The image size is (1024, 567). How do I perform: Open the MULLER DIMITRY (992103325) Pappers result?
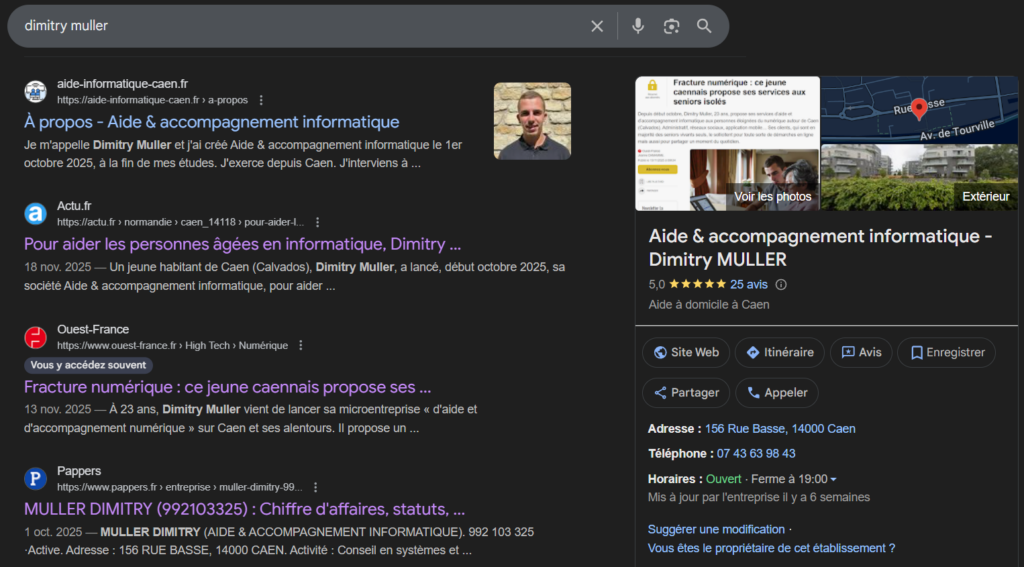click(244, 510)
